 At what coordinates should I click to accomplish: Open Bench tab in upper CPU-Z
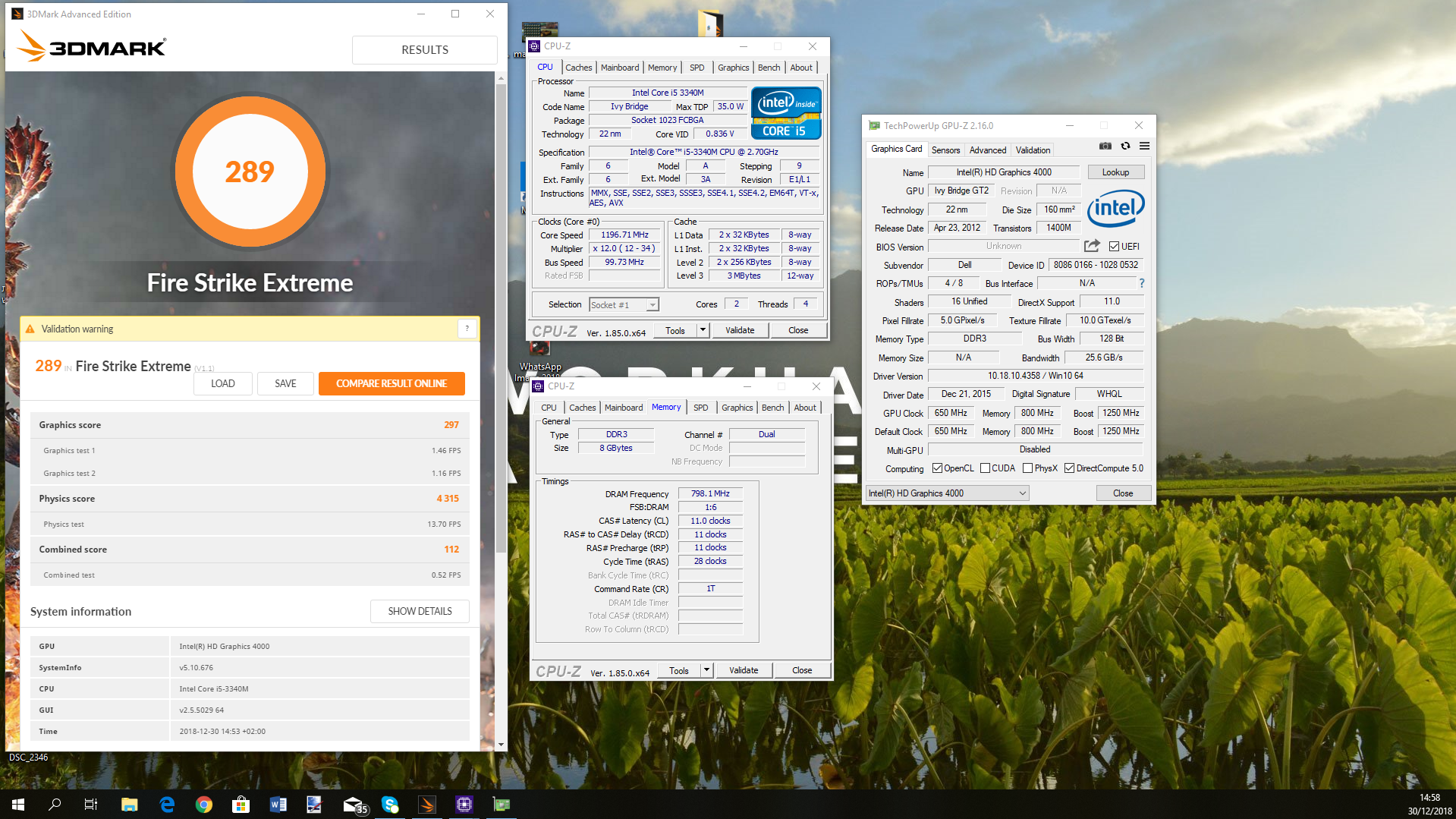pos(769,68)
